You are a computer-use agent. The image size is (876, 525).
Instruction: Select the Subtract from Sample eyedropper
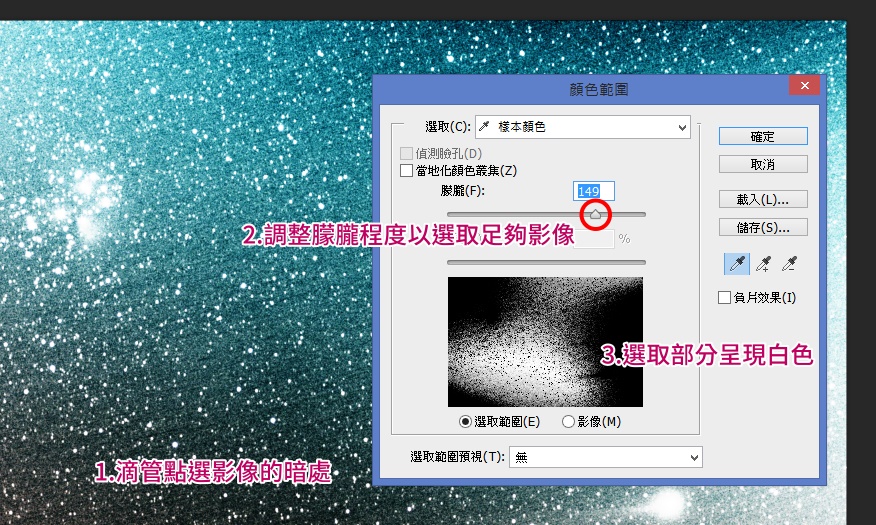tap(791, 264)
